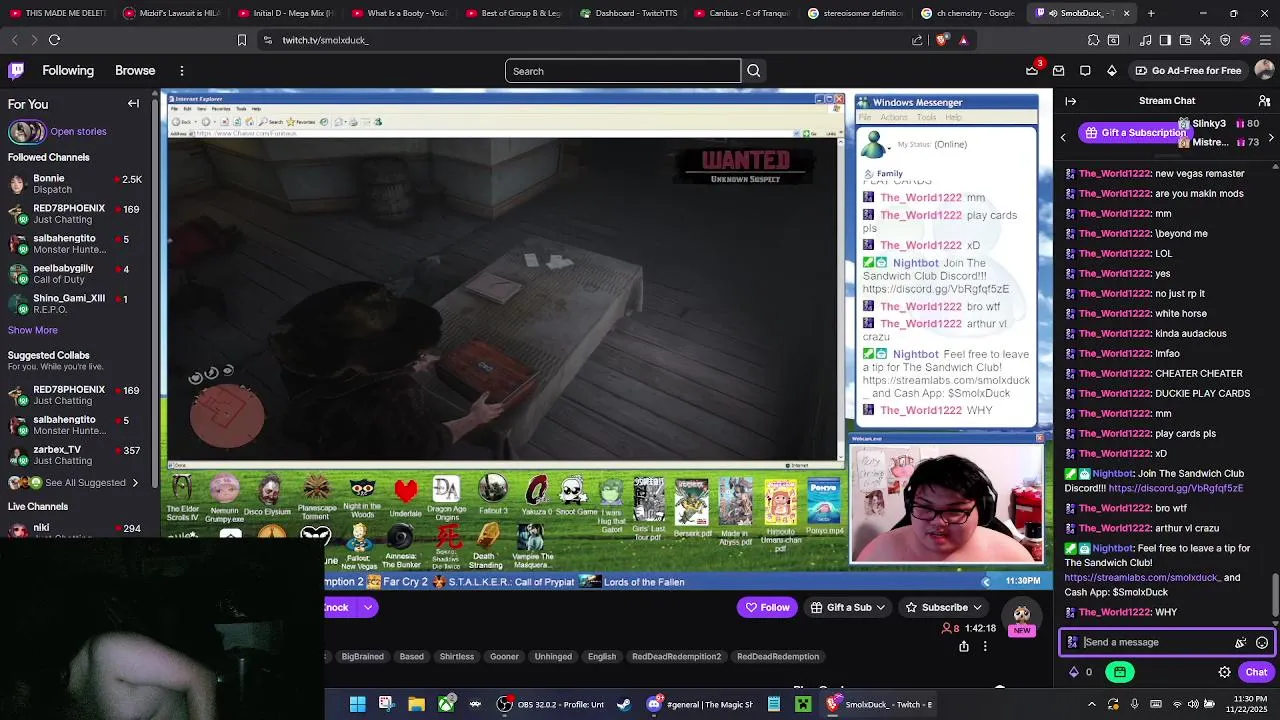
Task: Switch to Mizkif's Lawsuit browser tab
Action: click(172, 13)
